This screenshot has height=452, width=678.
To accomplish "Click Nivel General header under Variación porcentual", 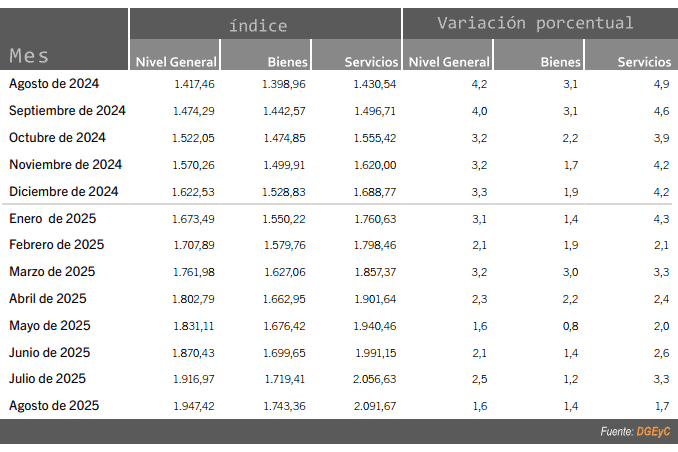I will (449, 62).
